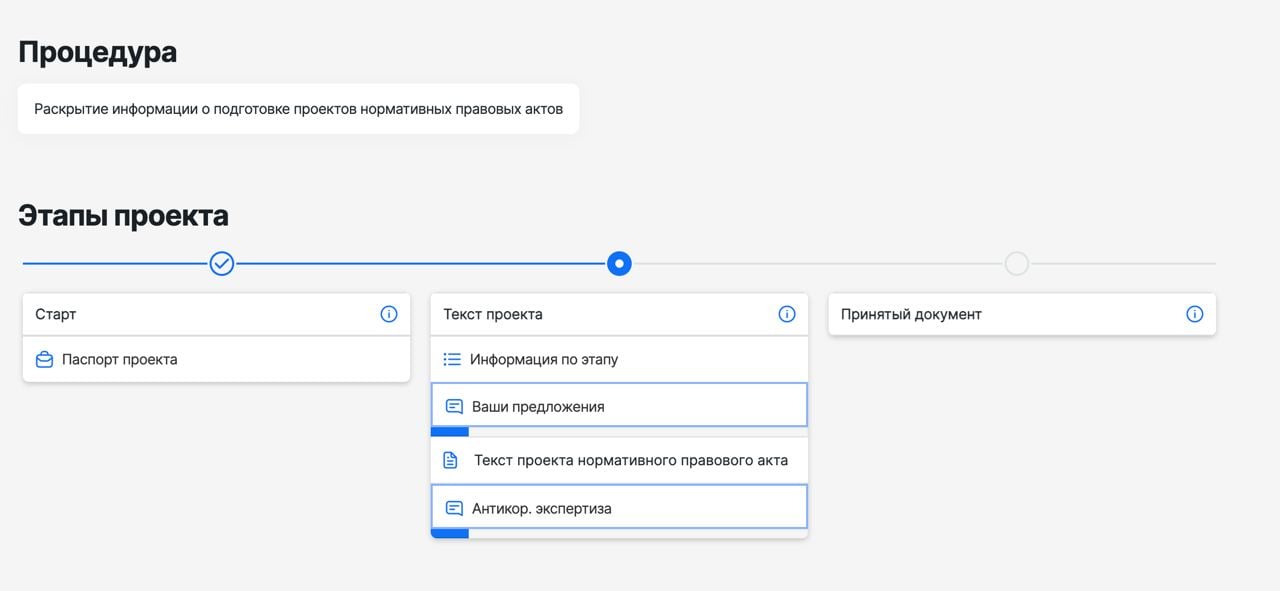
Task: Select the empty final stage circle
Action: pos(1016,263)
